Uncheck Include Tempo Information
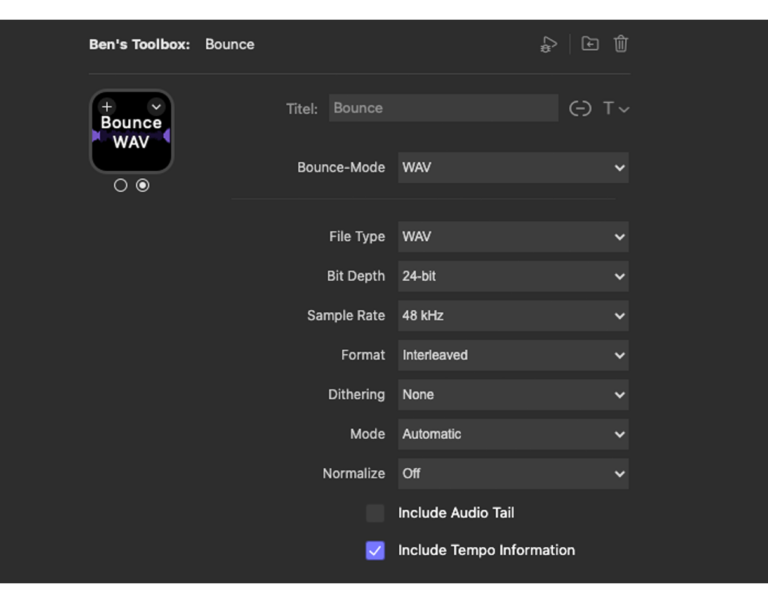Image resolution: width=768 pixels, height=603 pixels. [x=375, y=550]
